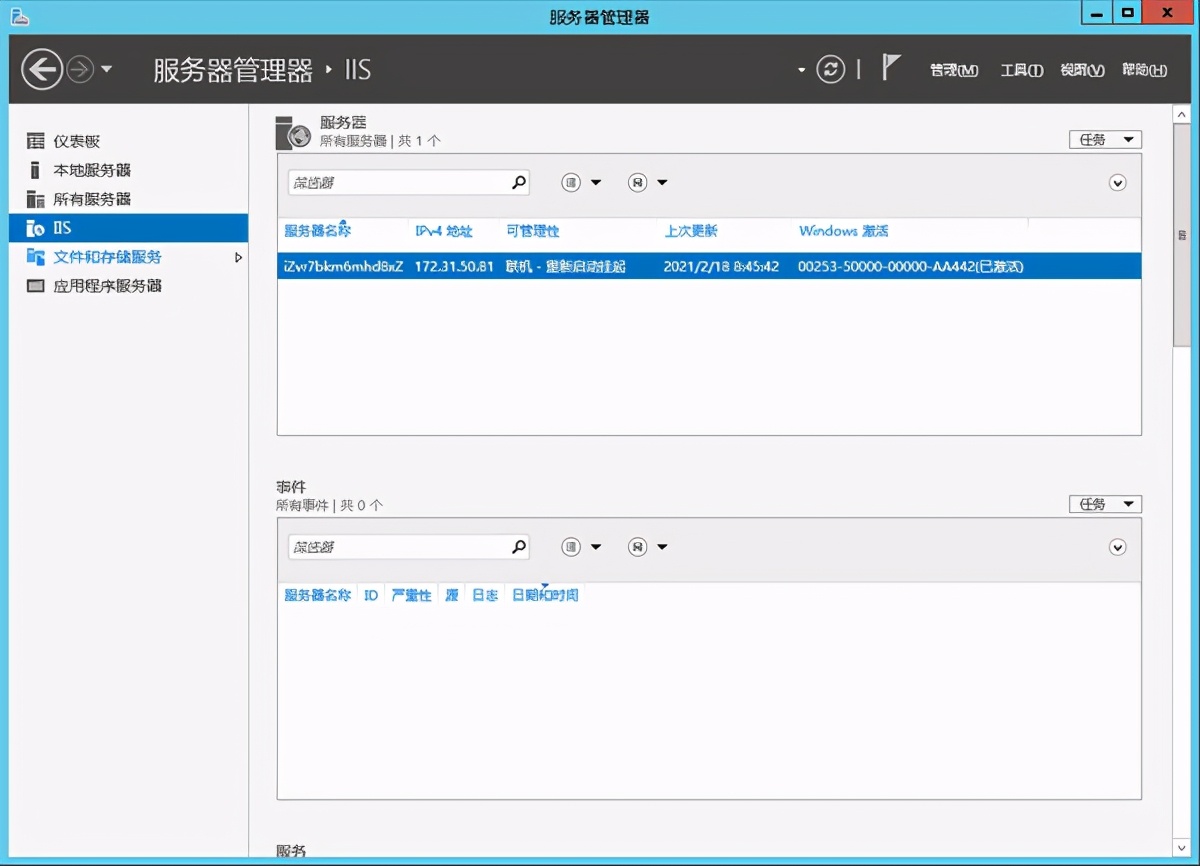Refresh Server Manager using the refresh icon
The image size is (1200, 866).
tap(830, 69)
